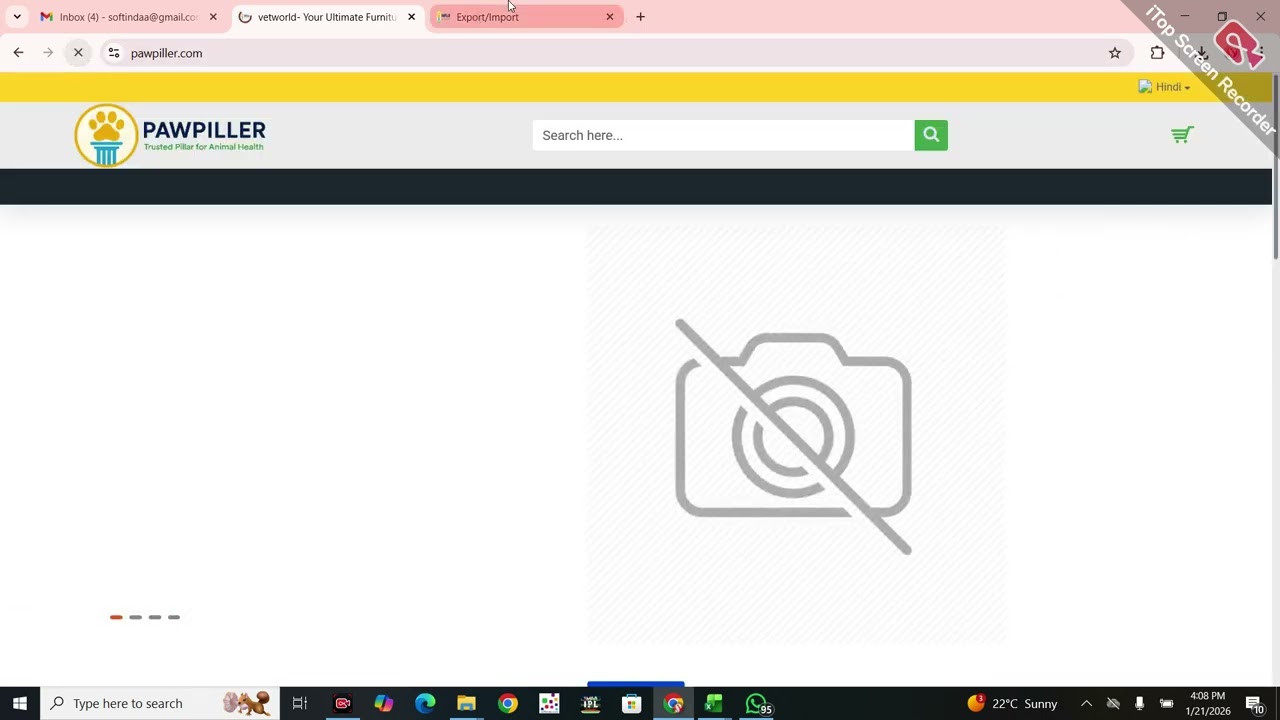The width and height of the screenshot is (1280, 720).
Task: Select the fourth carousel indicator dot
Action: (174, 617)
